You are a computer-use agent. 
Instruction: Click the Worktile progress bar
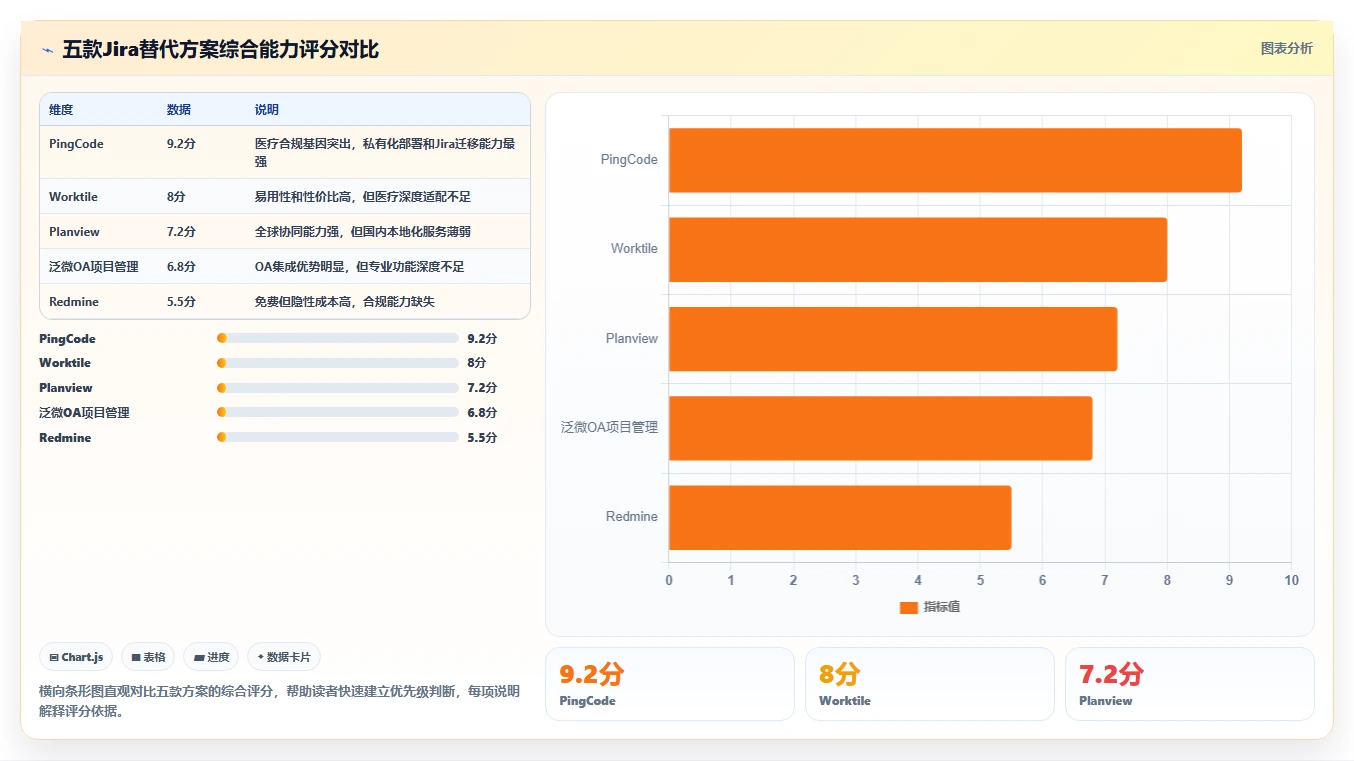tap(337, 363)
